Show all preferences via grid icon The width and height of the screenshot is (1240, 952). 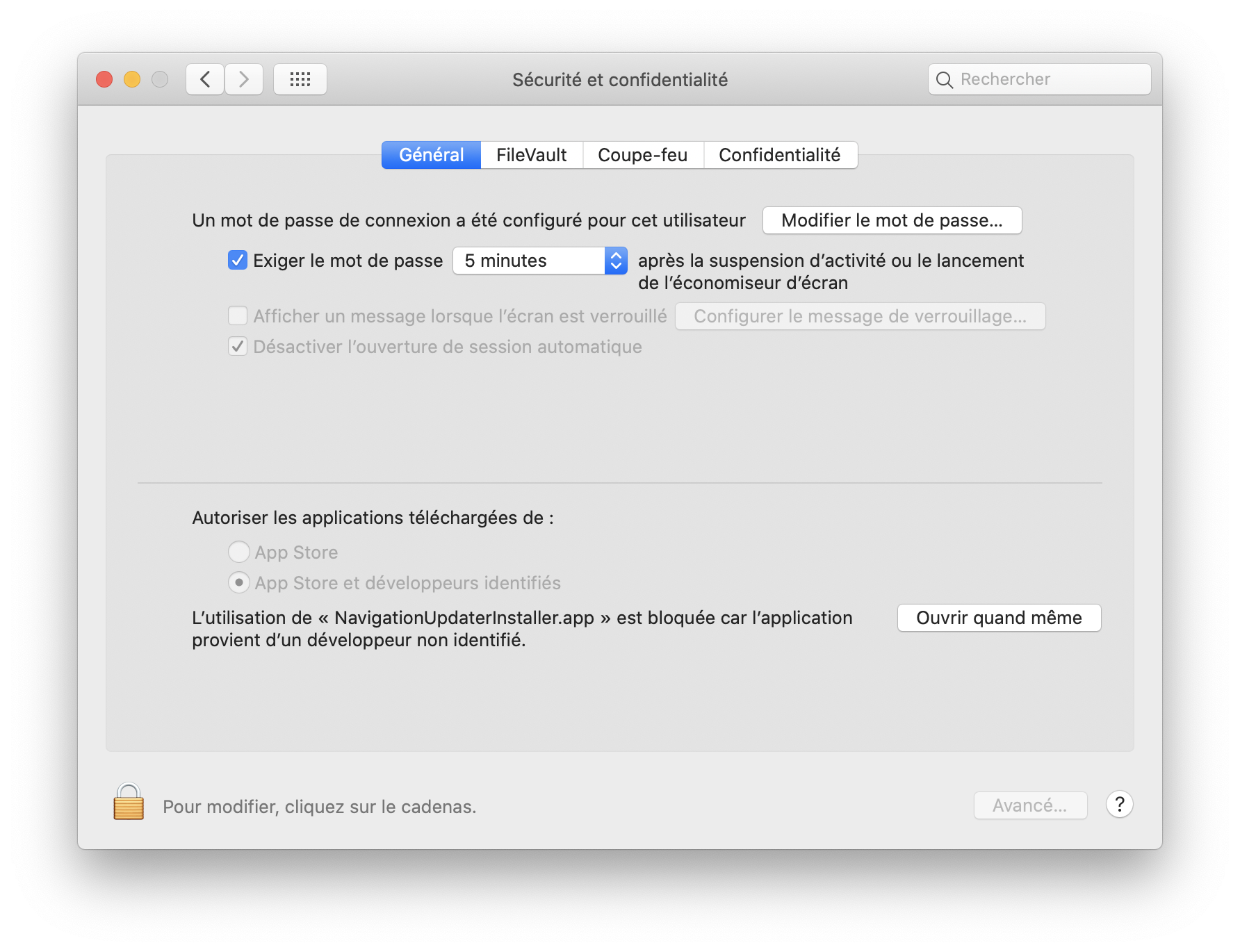point(300,79)
